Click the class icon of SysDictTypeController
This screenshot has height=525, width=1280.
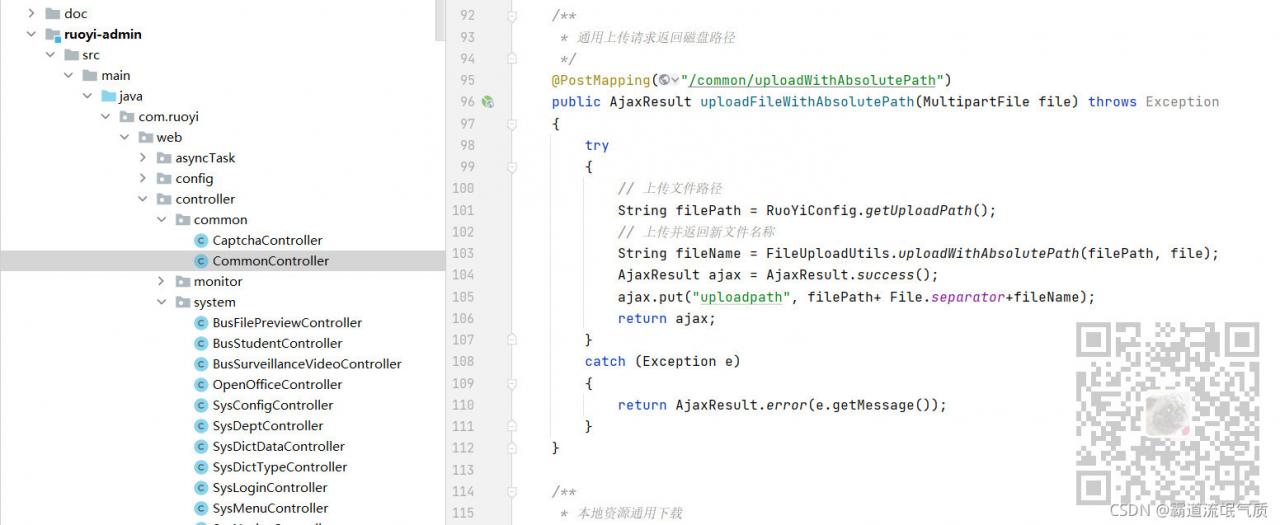[x=201, y=467]
